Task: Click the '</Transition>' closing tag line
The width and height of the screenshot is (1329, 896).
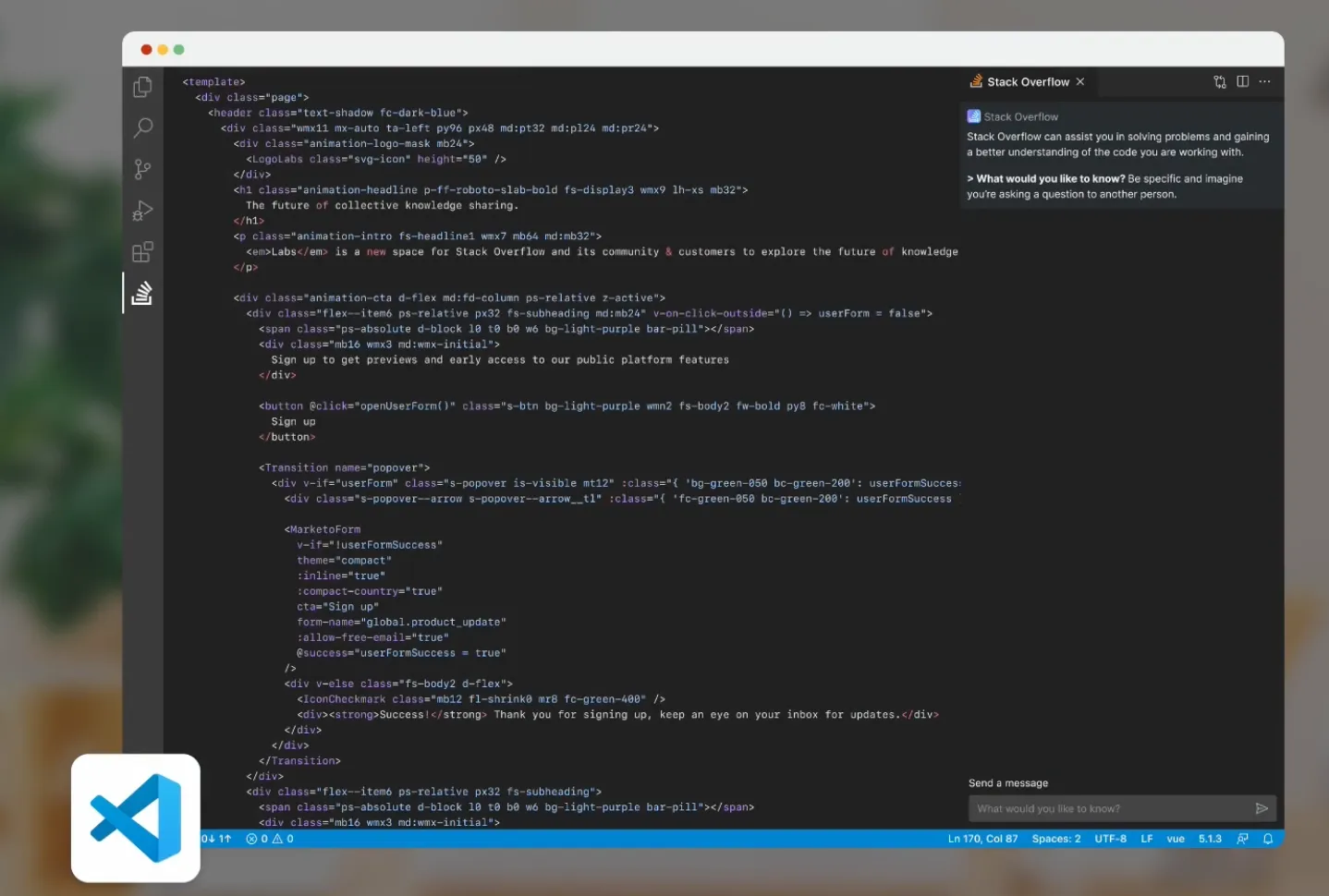Action: [x=299, y=761]
